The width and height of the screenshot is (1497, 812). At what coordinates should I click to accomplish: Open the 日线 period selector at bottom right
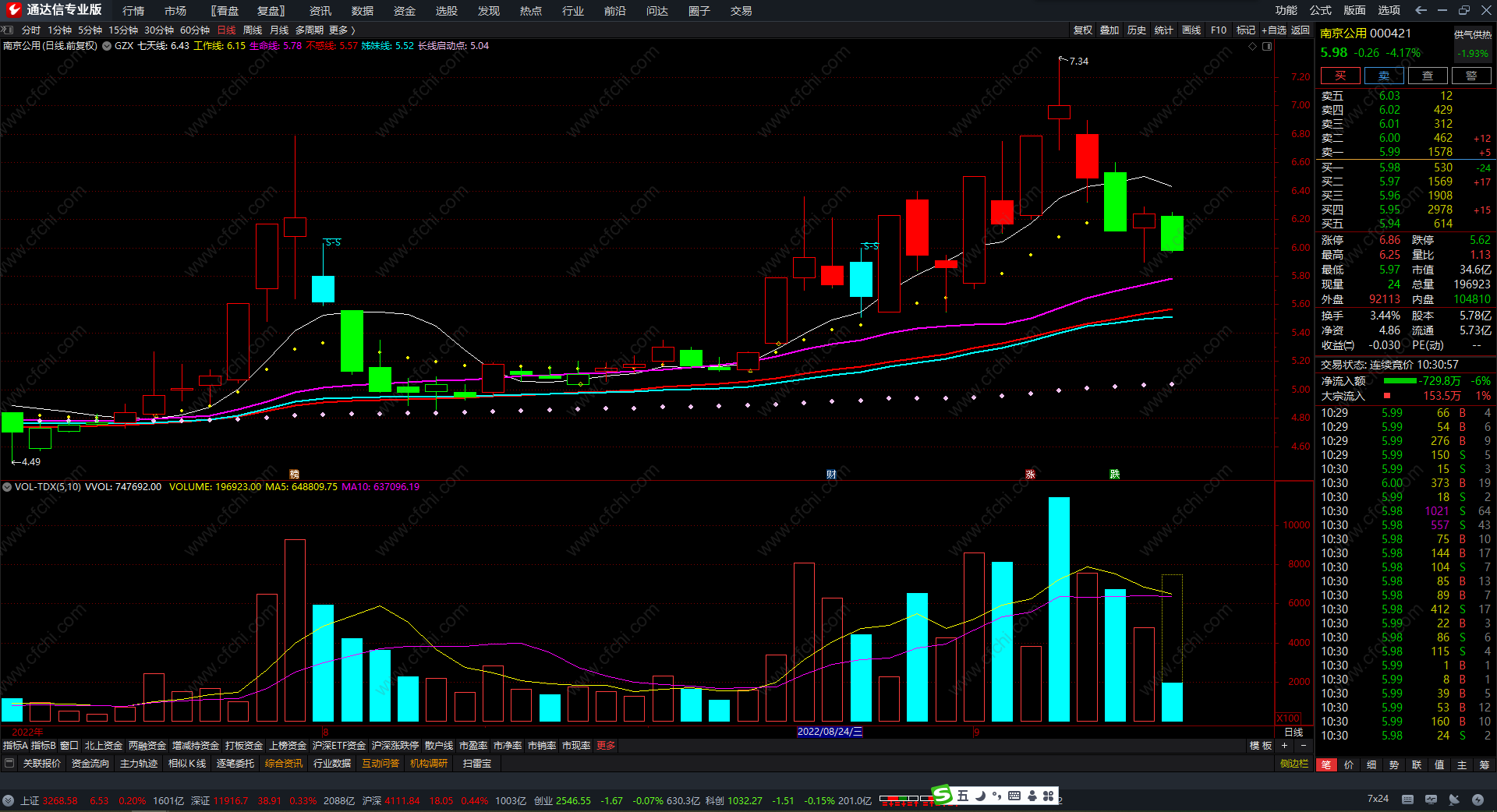pos(1294,733)
